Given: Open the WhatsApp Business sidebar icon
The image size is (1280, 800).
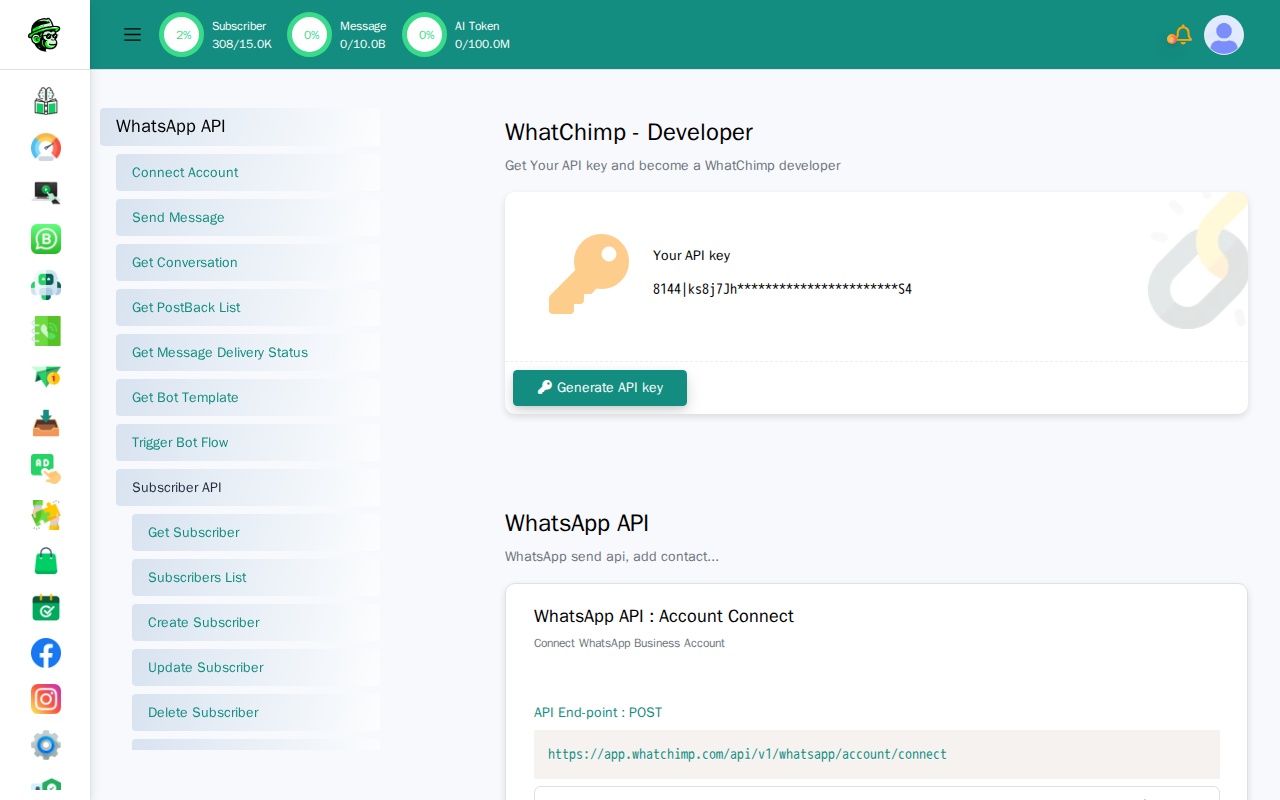Looking at the screenshot, I should tap(46, 239).
